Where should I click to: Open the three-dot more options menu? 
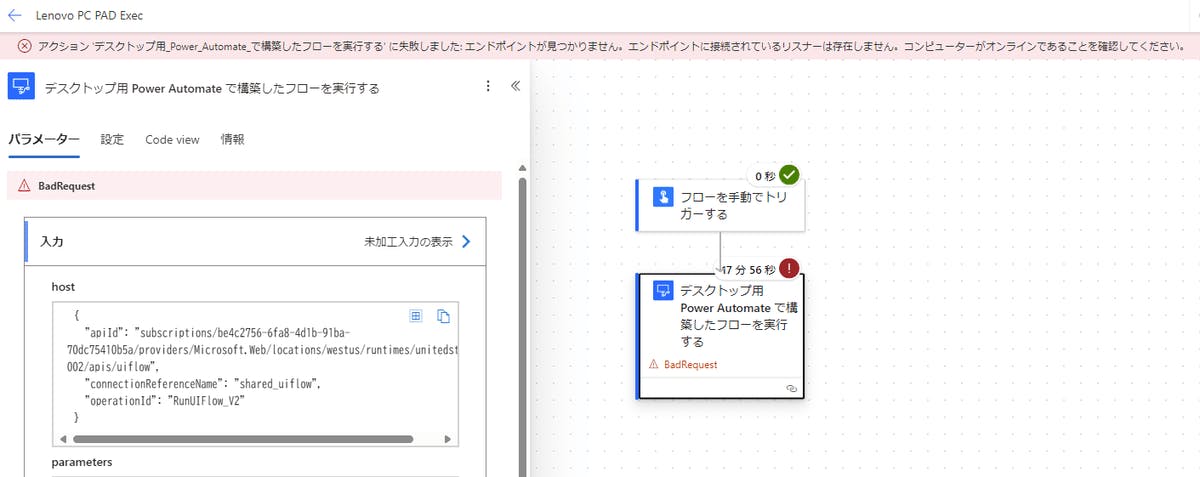click(487, 86)
